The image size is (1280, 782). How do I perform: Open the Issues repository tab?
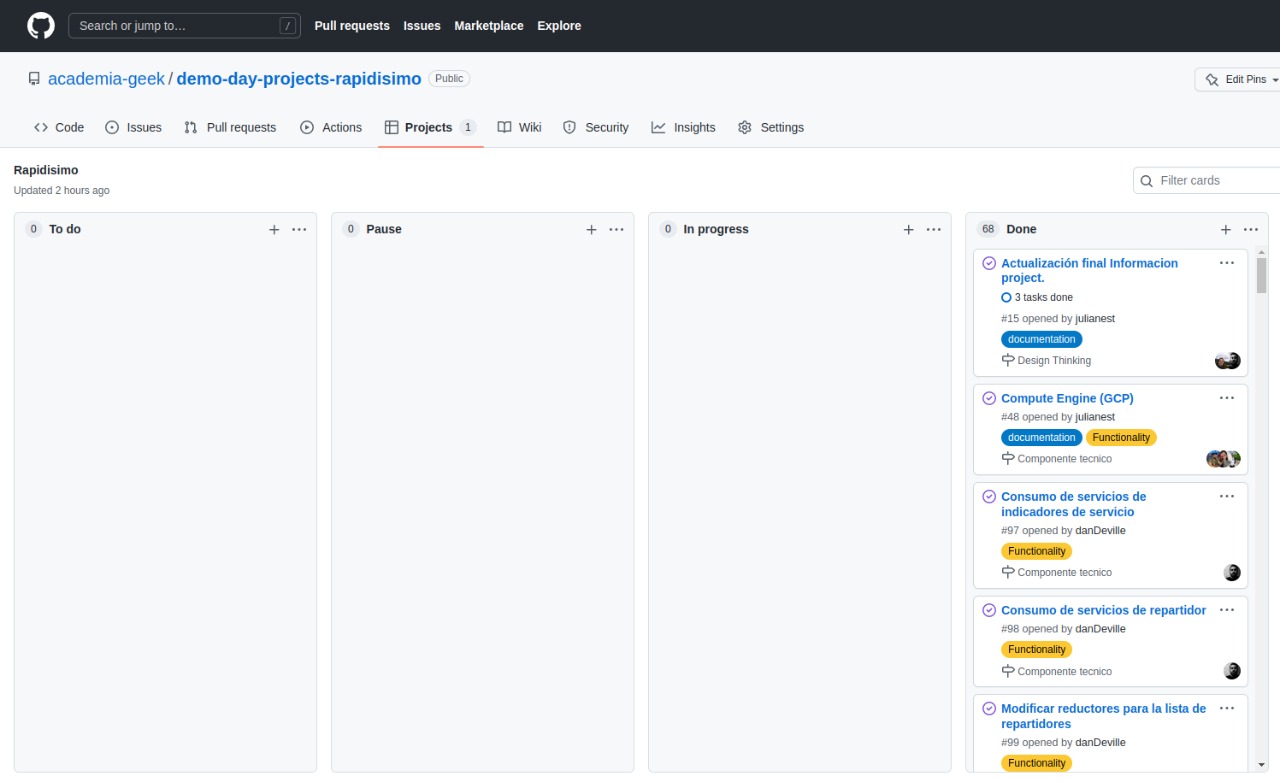133,127
